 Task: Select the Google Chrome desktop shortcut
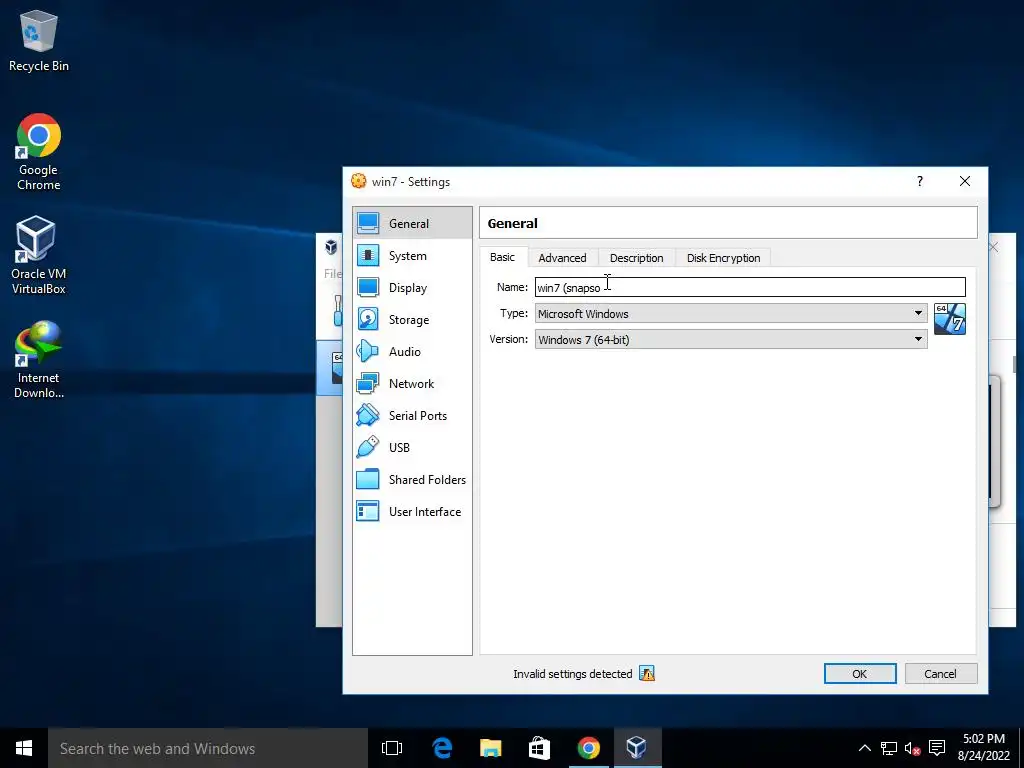[x=39, y=152]
